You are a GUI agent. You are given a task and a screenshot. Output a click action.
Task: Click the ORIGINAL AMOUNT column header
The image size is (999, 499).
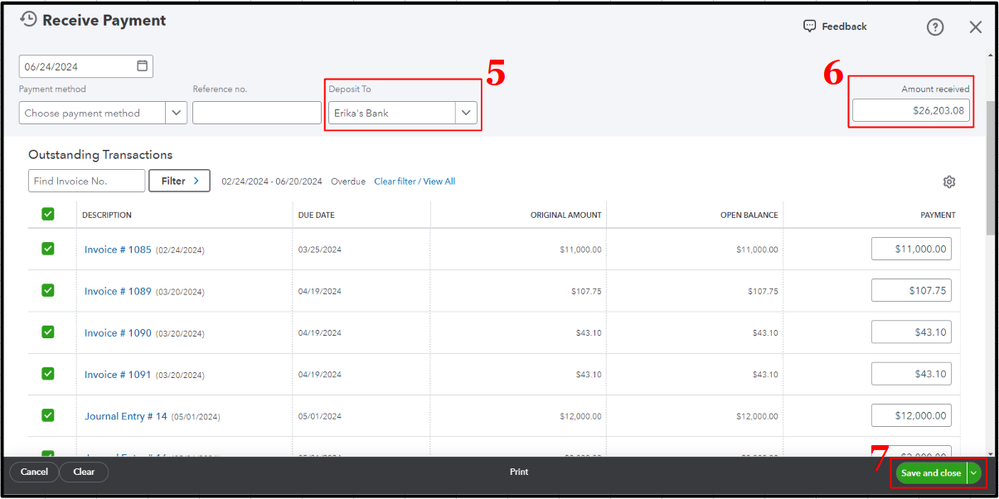click(x=566, y=215)
